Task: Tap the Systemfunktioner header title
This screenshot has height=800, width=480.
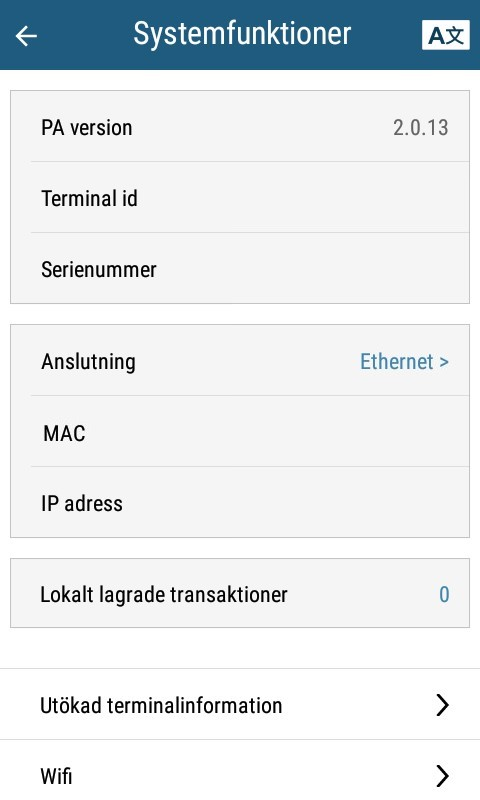Action: click(242, 34)
